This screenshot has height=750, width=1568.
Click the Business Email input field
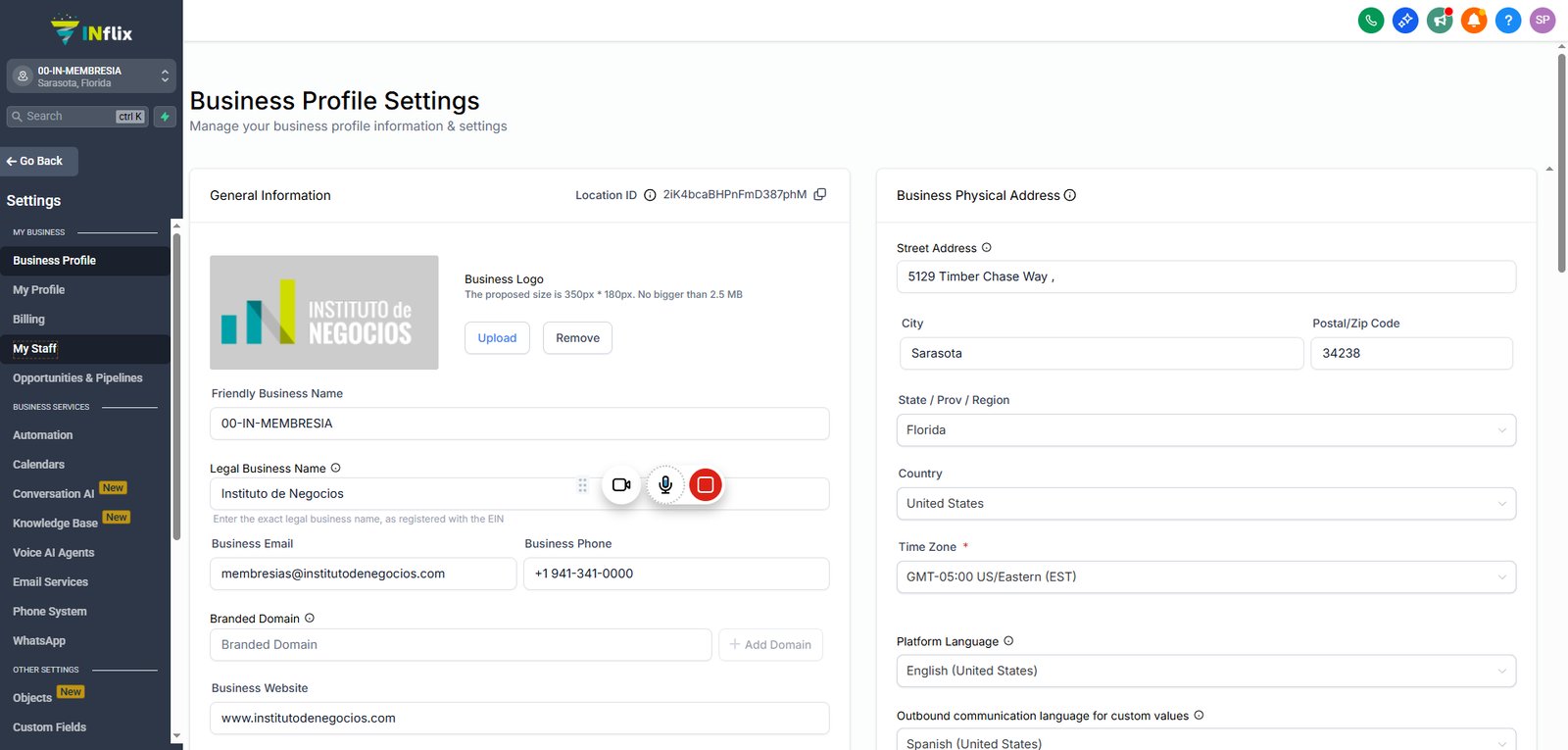click(x=363, y=574)
